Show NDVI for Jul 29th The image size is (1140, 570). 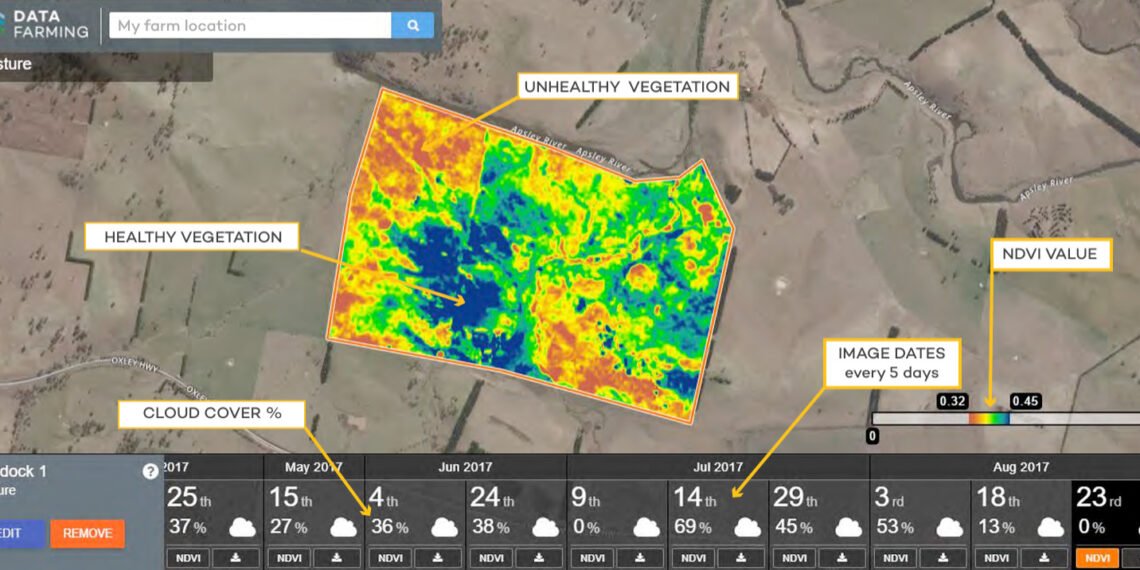pyautogui.click(x=795, y=558)
